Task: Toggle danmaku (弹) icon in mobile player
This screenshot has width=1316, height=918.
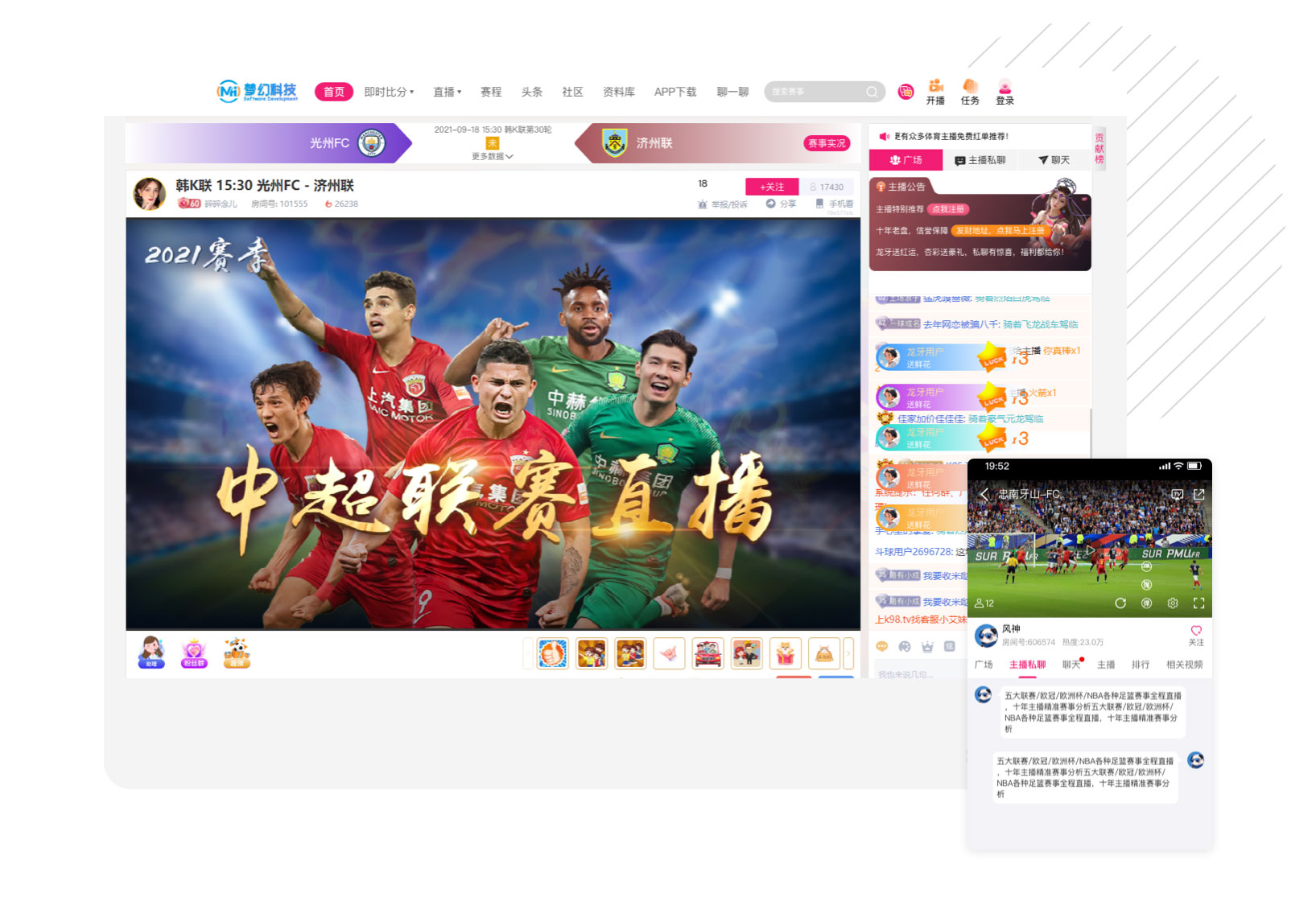Action: pyautogui.click(x=1147, y=603)
